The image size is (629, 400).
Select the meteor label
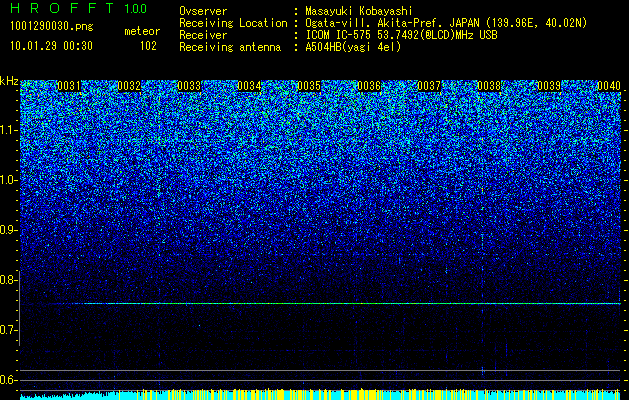tap(142, 31)
